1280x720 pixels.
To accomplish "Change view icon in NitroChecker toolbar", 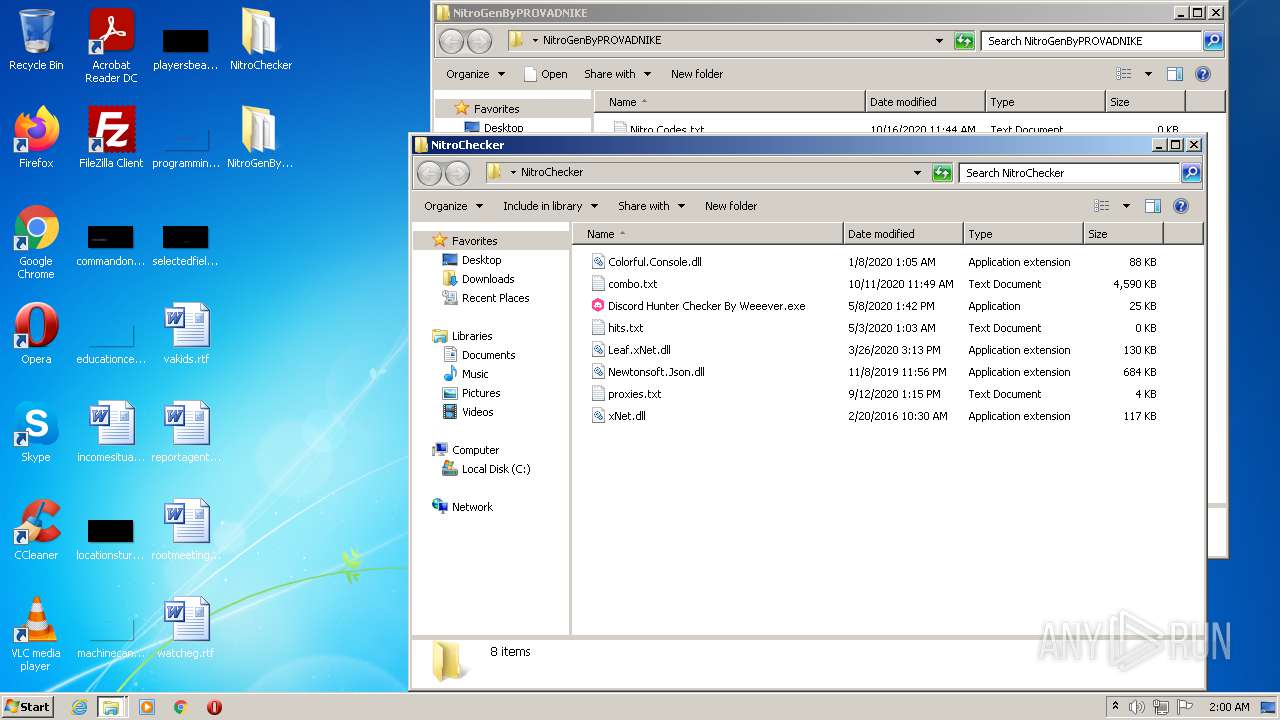I will (x=1101, y=206).
